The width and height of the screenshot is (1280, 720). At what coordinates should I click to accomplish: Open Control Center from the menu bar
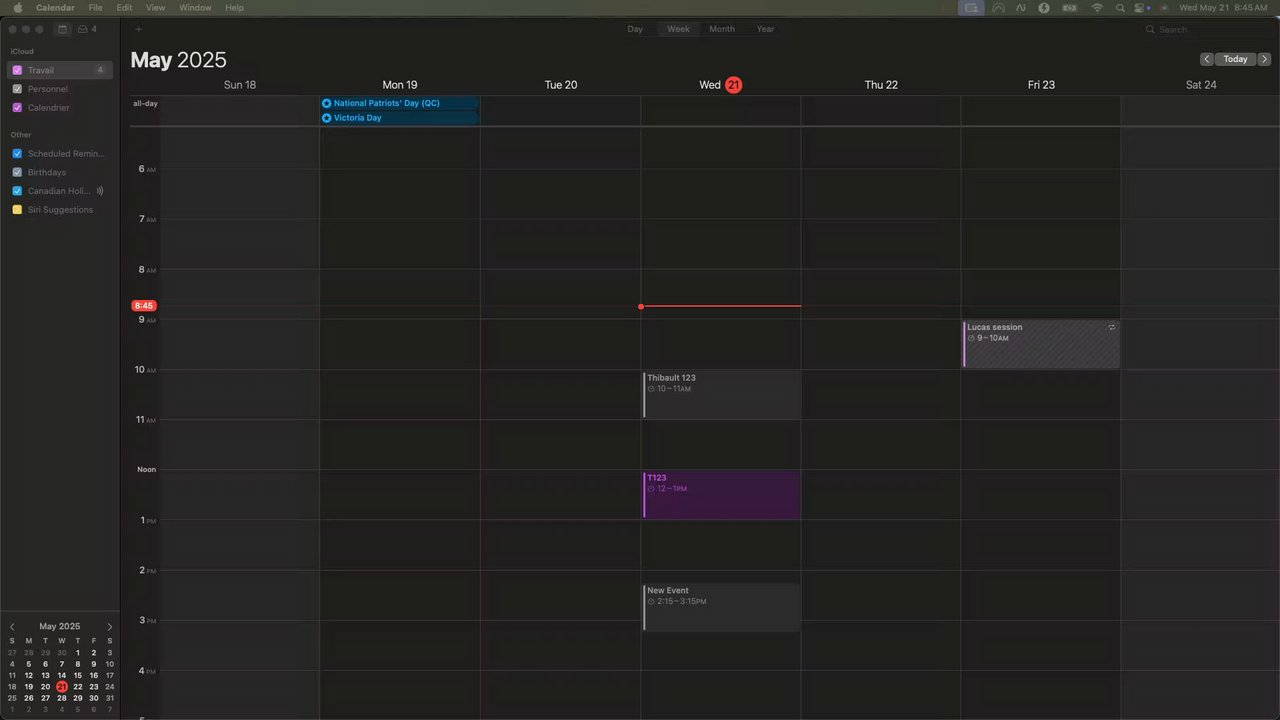click(x=1141, y=7)
